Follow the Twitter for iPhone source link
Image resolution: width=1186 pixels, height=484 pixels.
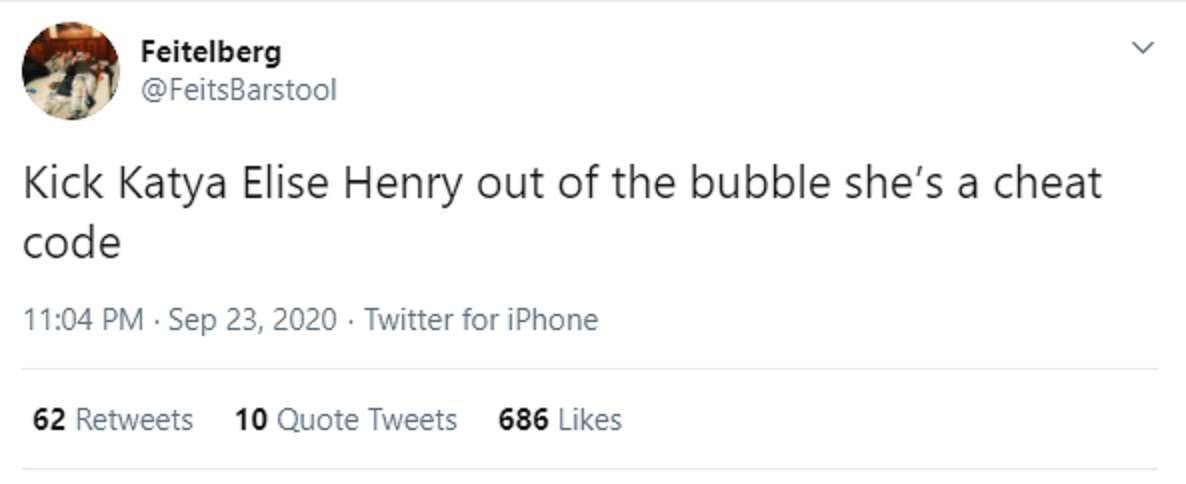481,319
